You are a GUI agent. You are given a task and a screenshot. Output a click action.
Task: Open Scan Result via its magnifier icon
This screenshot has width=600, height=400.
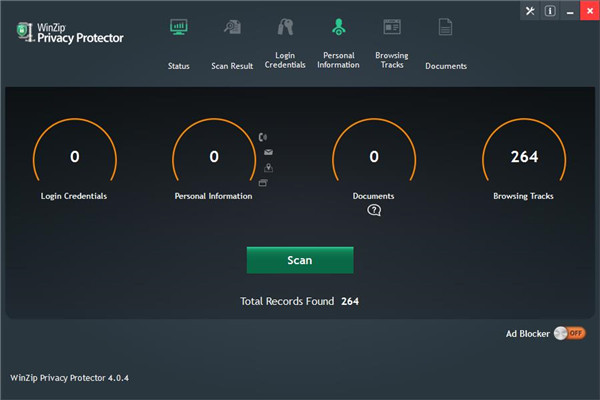pyautogui.click(x=232, y=28)
